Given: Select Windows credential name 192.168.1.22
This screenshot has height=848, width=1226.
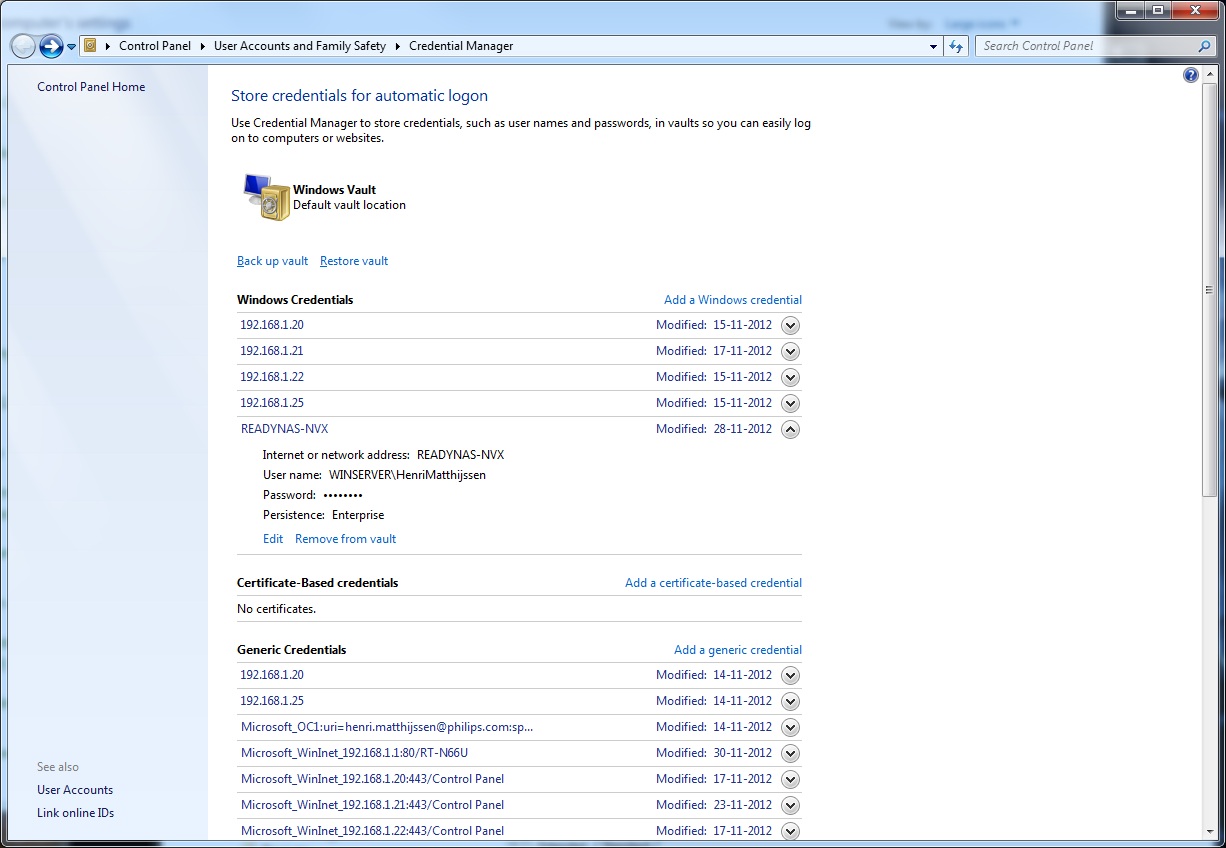Looking at the screenshot, I should 272,377.
